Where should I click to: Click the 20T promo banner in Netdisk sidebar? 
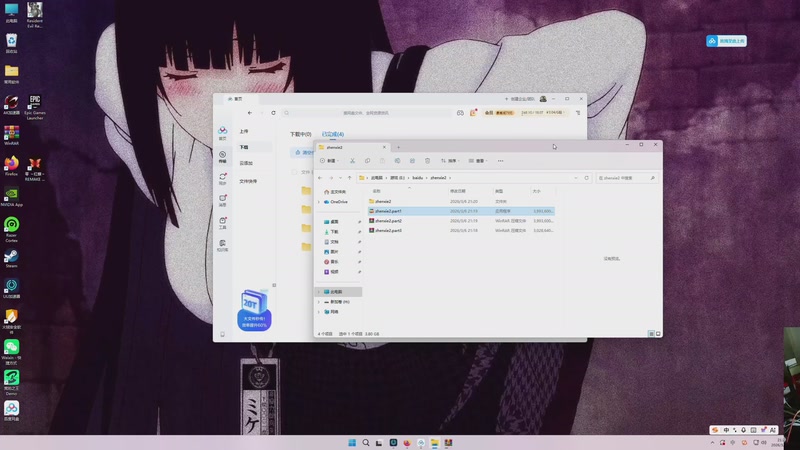pyautogui.click(x=254, y=310)
